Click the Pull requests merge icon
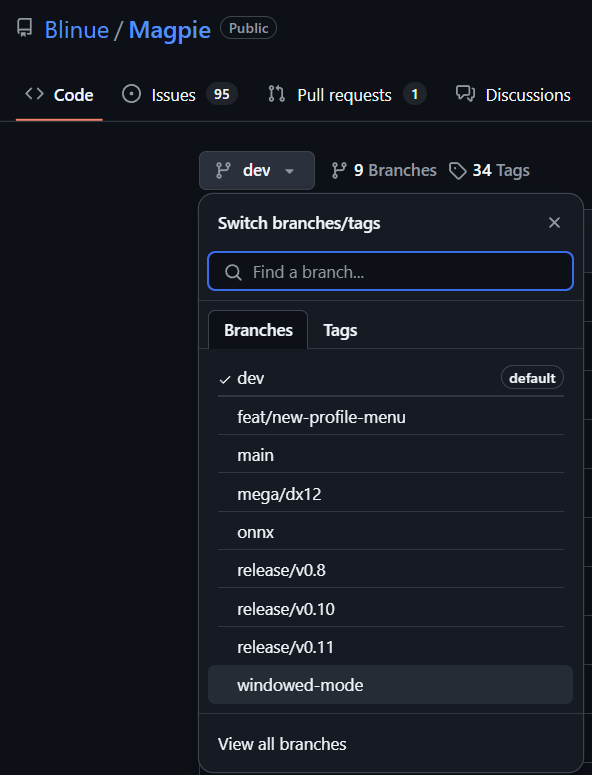 click(x=276, y=93)
